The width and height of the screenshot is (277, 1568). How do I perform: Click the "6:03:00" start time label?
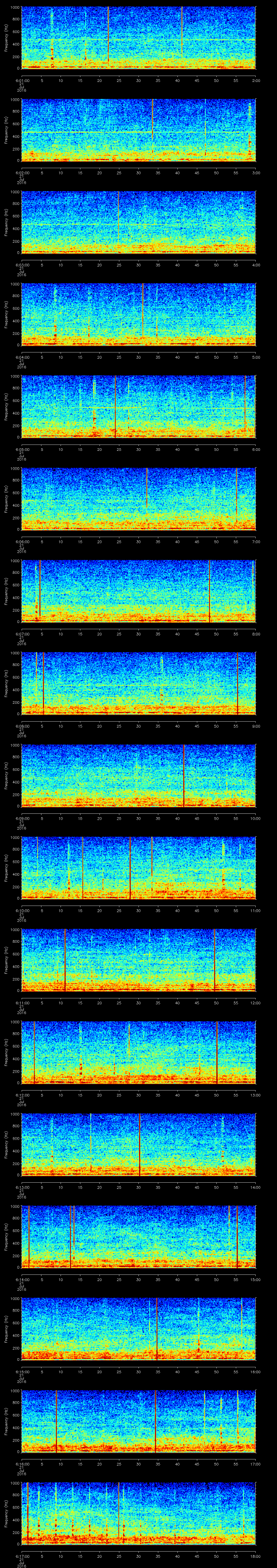(22, 265)
